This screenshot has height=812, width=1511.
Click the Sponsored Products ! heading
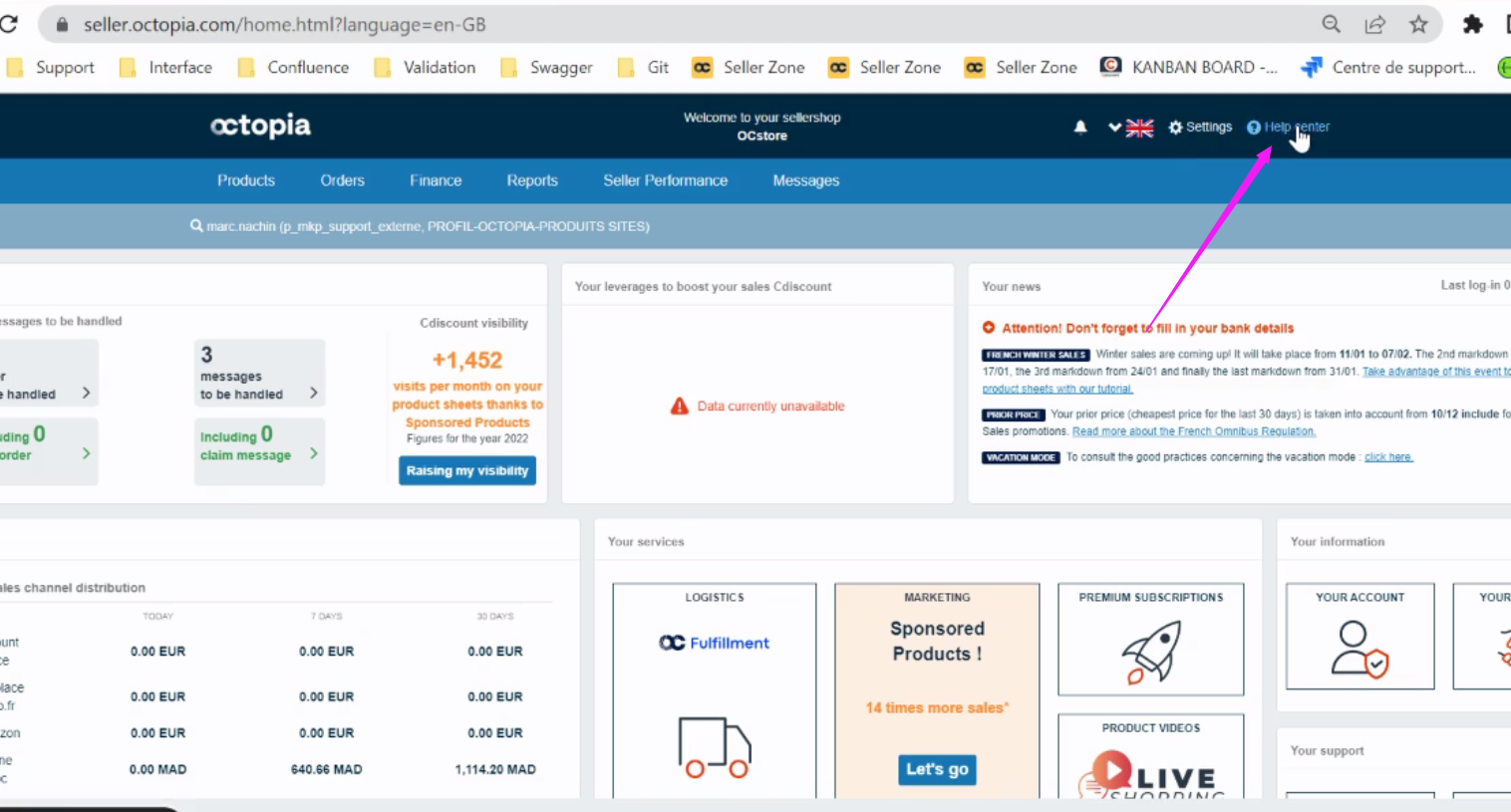(937, 641)
